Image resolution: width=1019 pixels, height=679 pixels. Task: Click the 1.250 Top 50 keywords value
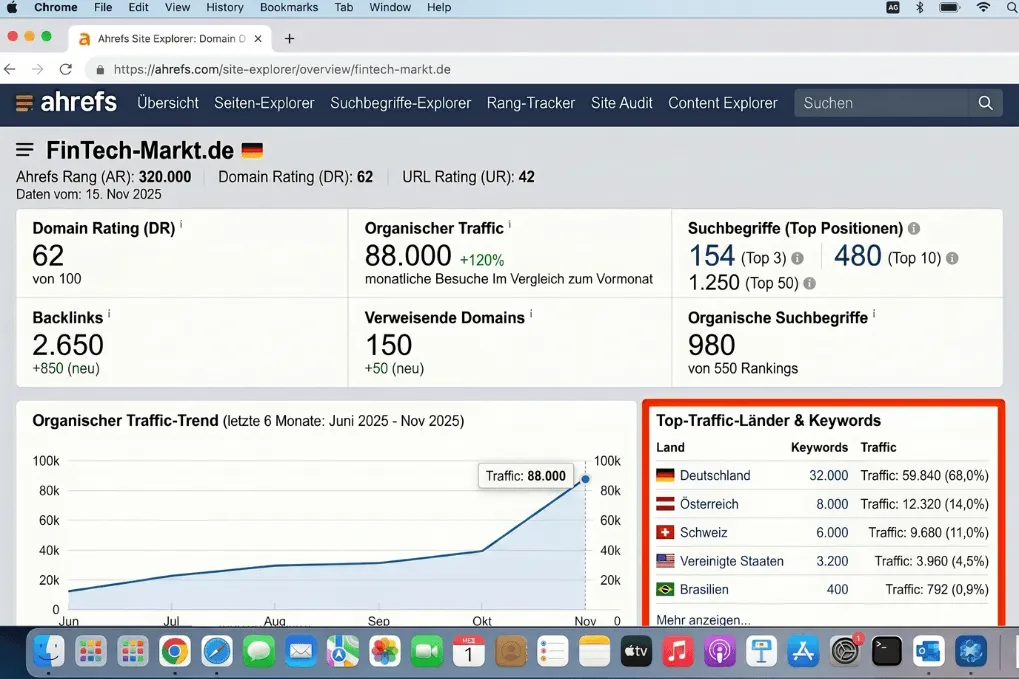click(x=714, y=283)
